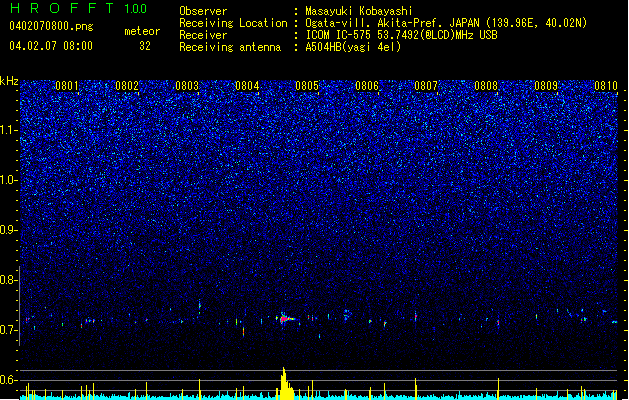Click the 0808 time marker
629x400 pixels.
(486, 86)
